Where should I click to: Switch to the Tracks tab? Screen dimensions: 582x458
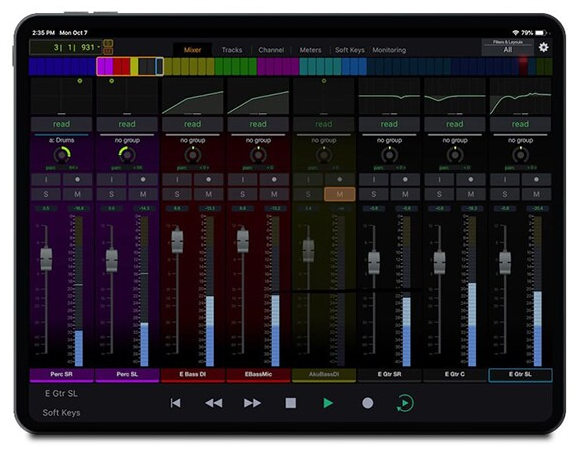232,50
